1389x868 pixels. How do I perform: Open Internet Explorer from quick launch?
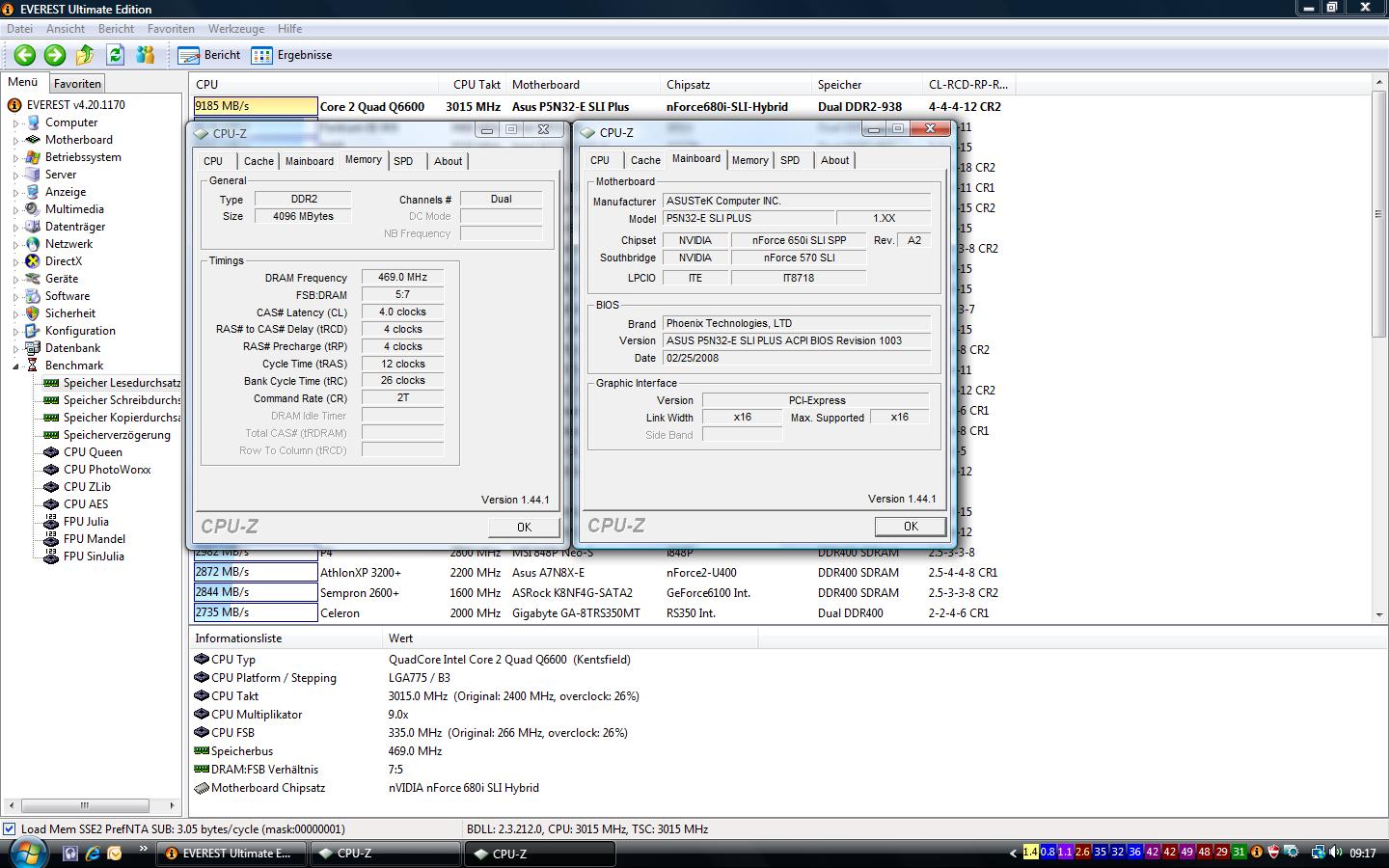click(x=93, y=854)
